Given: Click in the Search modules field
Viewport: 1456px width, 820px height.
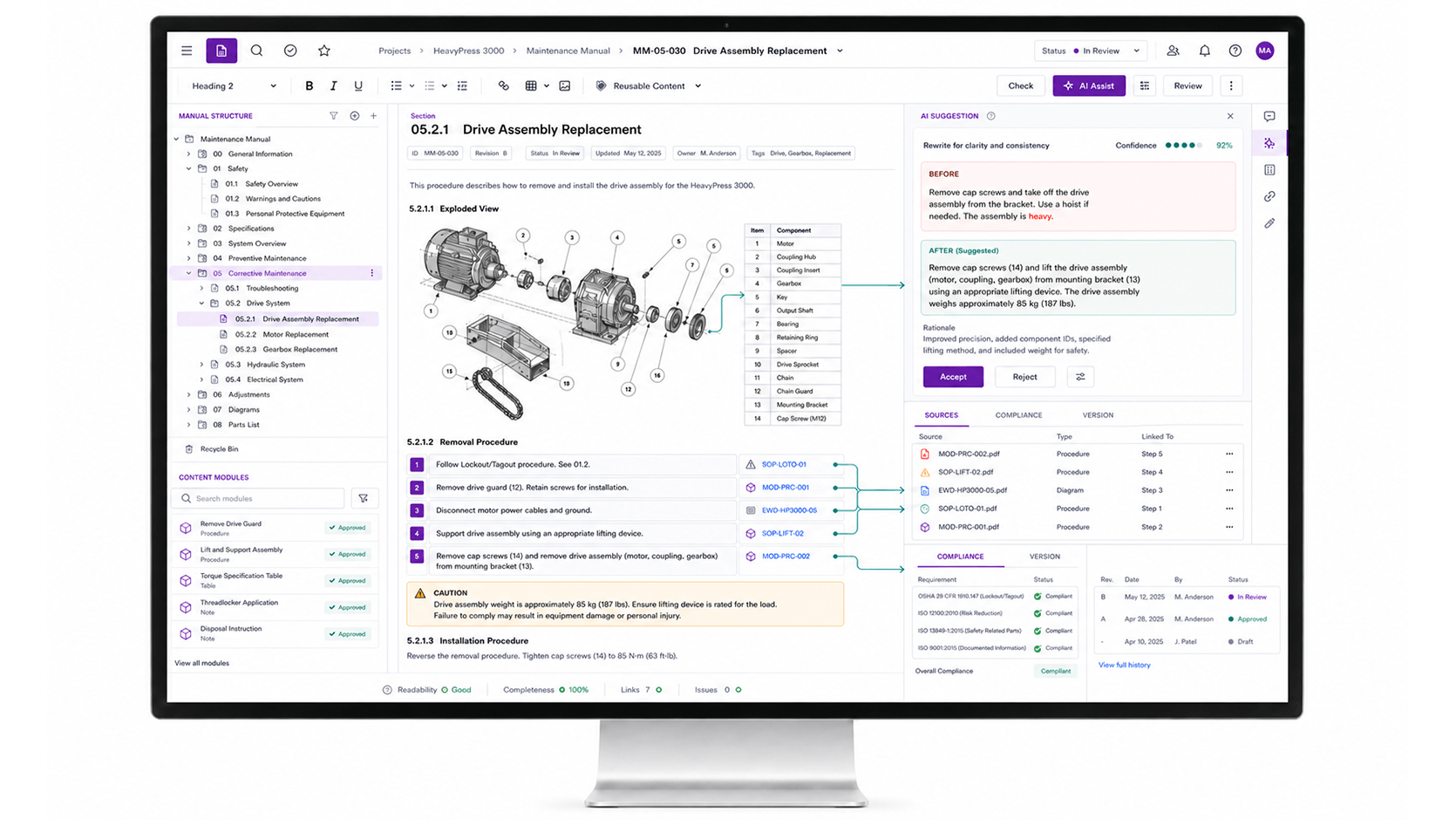Looking at the screenshot, I should [x=258, y=498].
